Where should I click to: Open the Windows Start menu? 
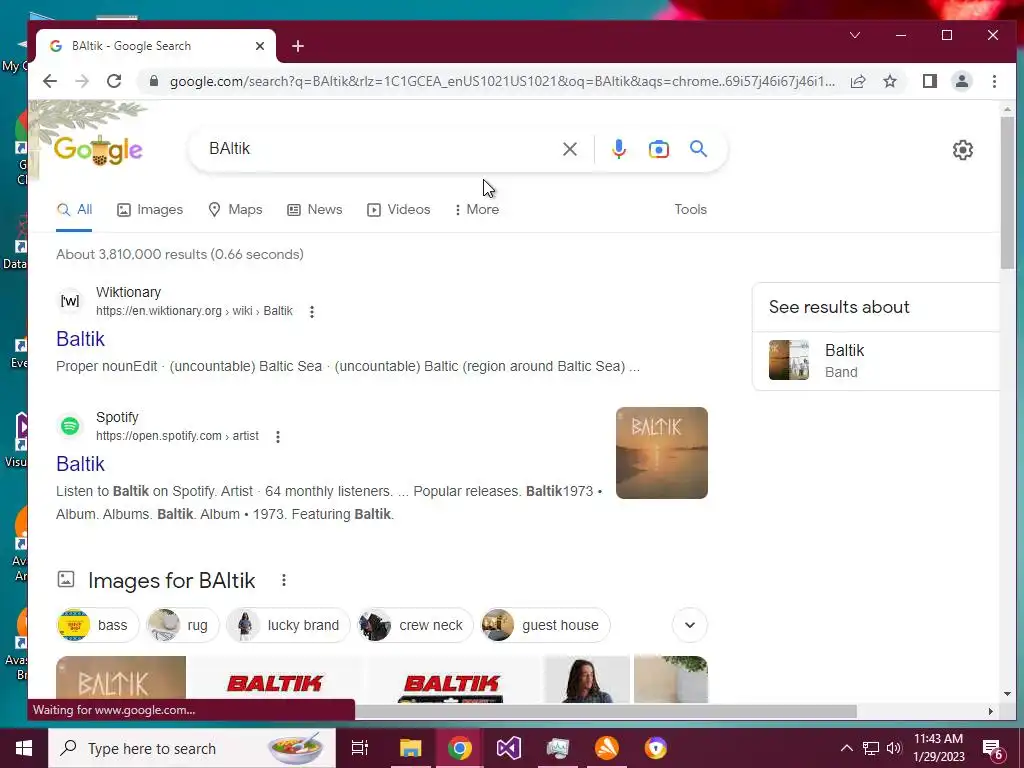point(24,748)
